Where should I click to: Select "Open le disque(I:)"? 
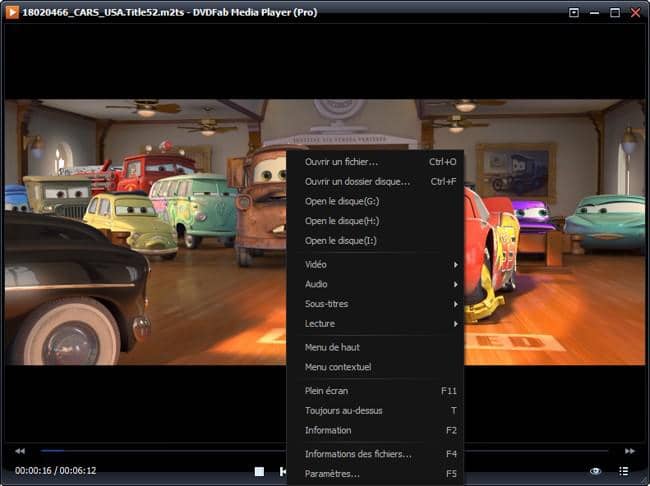(x=375, y=241)
